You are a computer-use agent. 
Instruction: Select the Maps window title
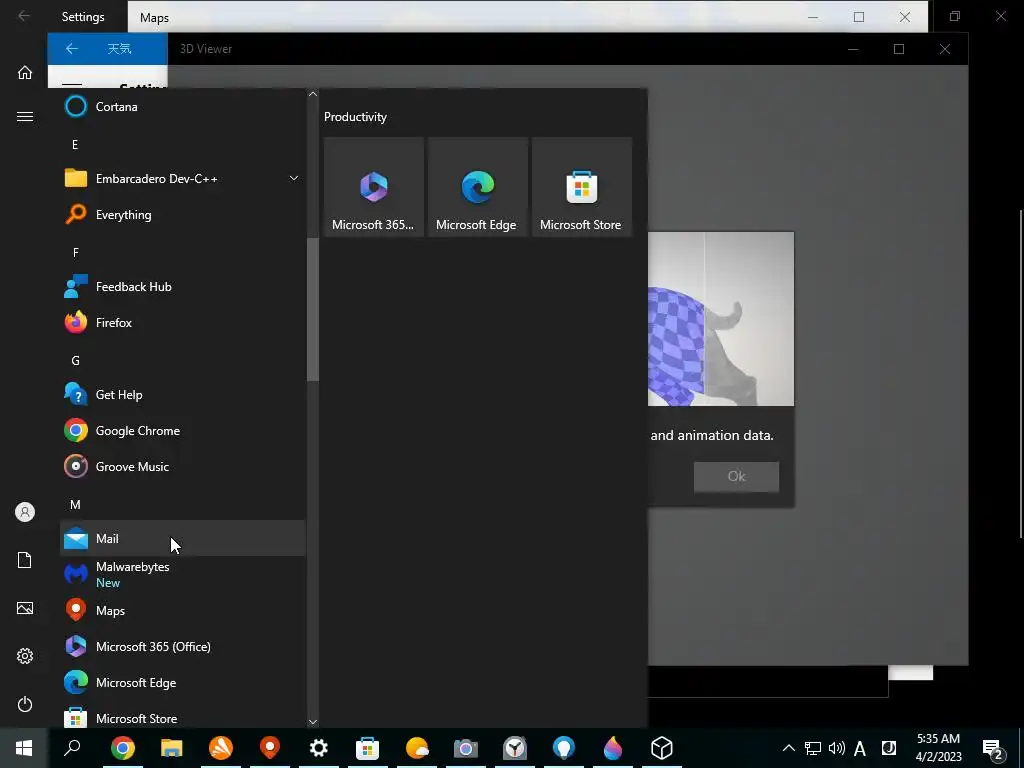click(x=154, y=18)
